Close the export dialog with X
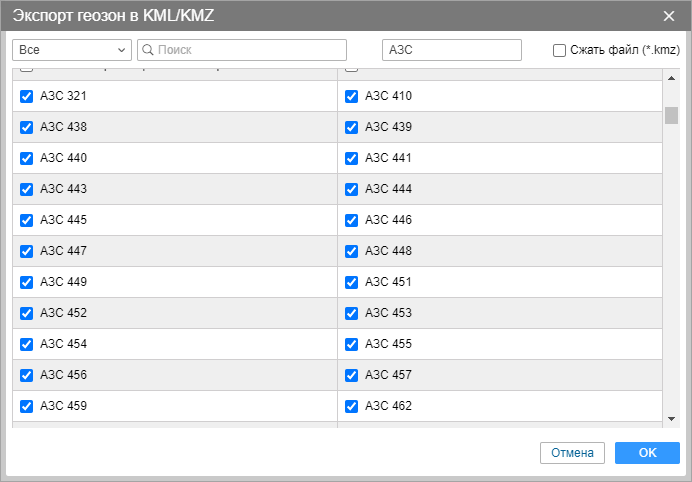 click(669, 15)
